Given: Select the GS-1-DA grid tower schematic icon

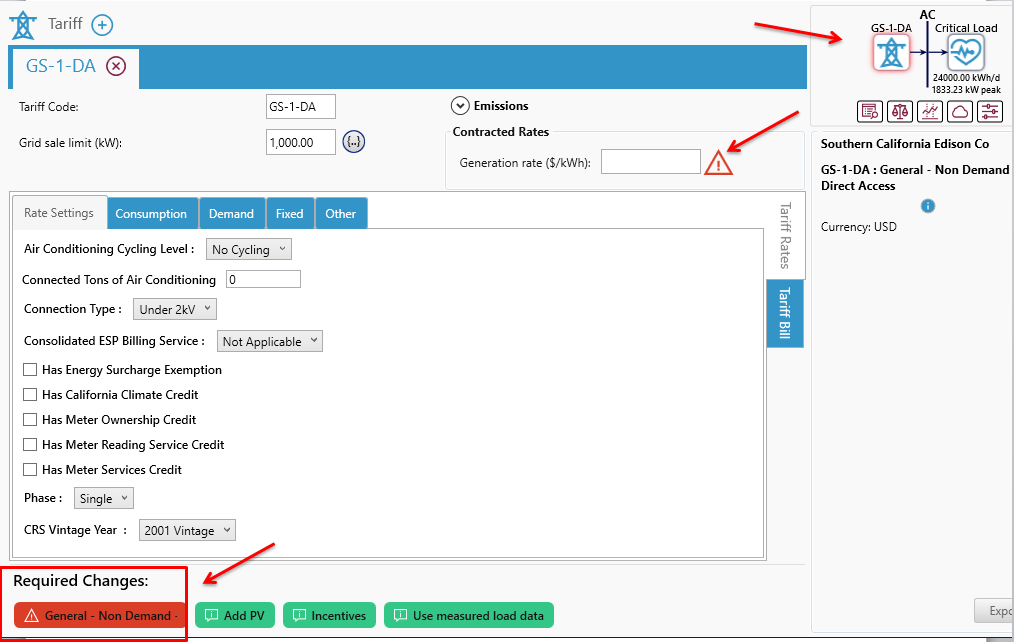Looking at the screenshot, I should pyautogui.click(x=890, y=52).
